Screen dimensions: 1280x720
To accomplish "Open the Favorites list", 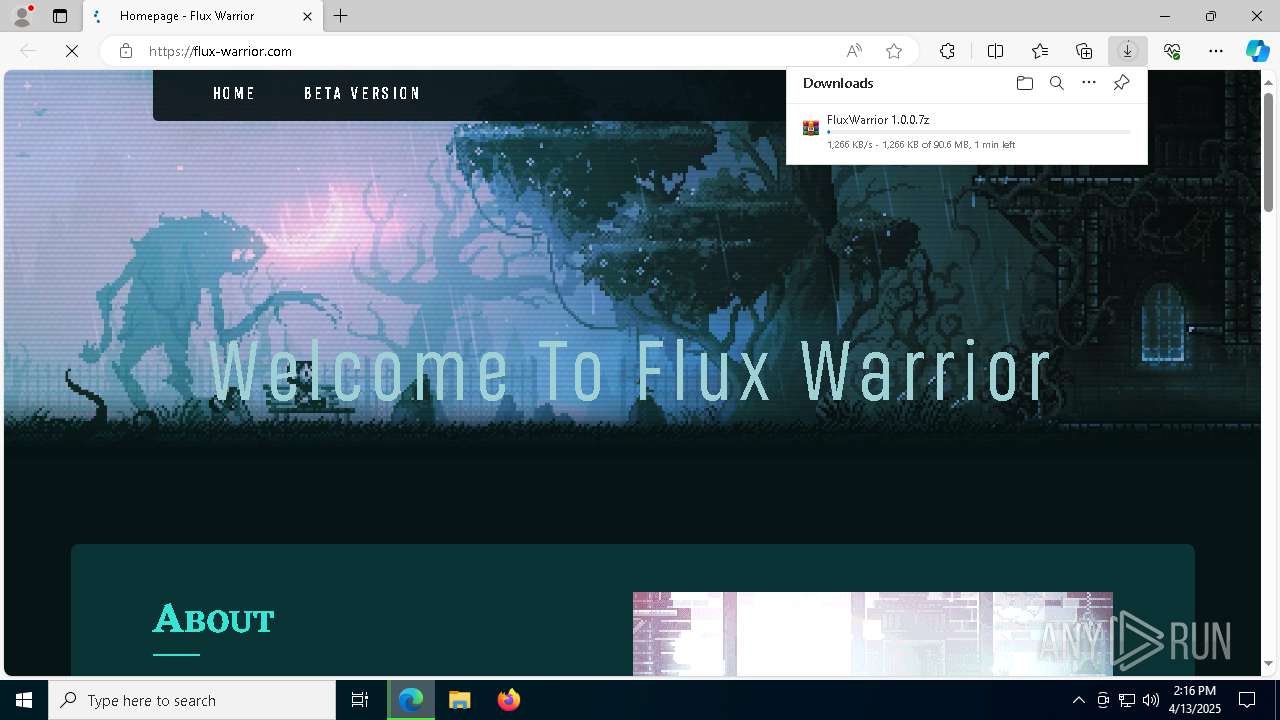I will pyautogui.click(x=1040, y=51).
